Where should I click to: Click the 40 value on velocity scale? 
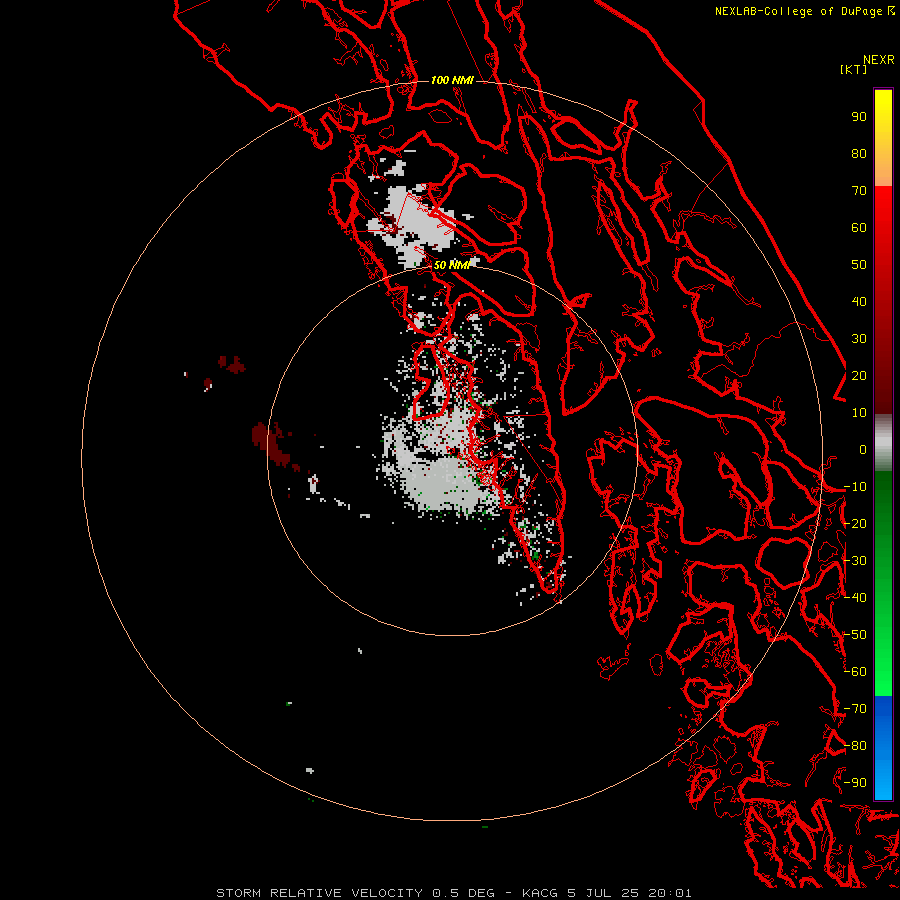point(859,301)
